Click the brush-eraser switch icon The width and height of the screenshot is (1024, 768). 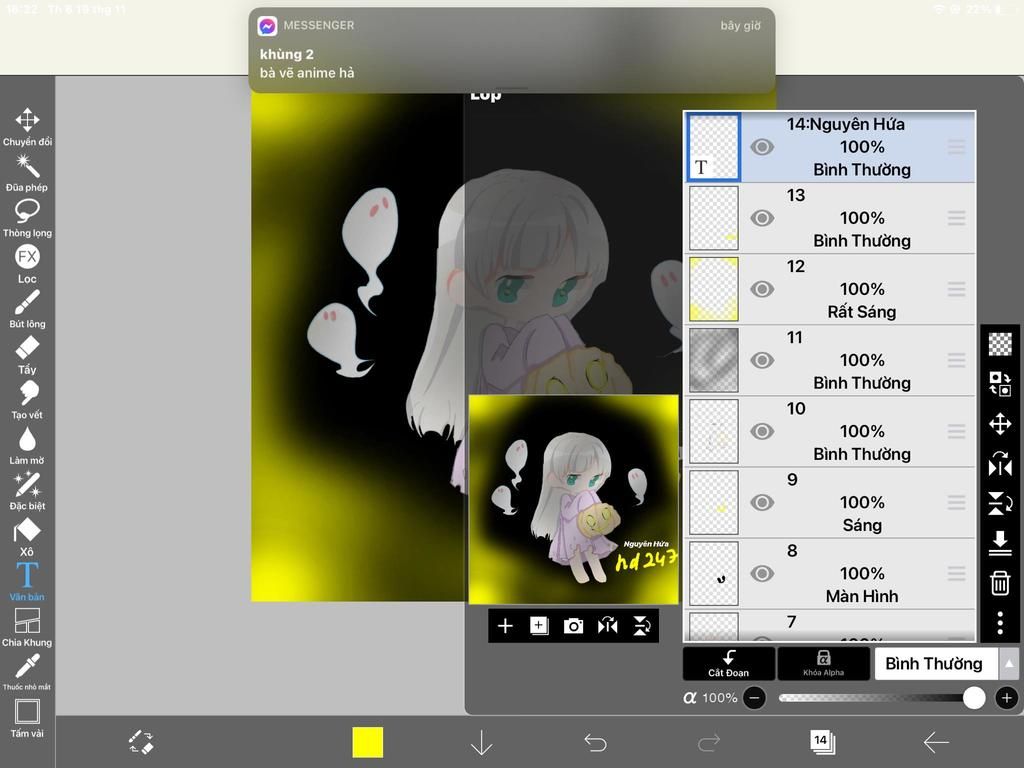pos(141,743)
